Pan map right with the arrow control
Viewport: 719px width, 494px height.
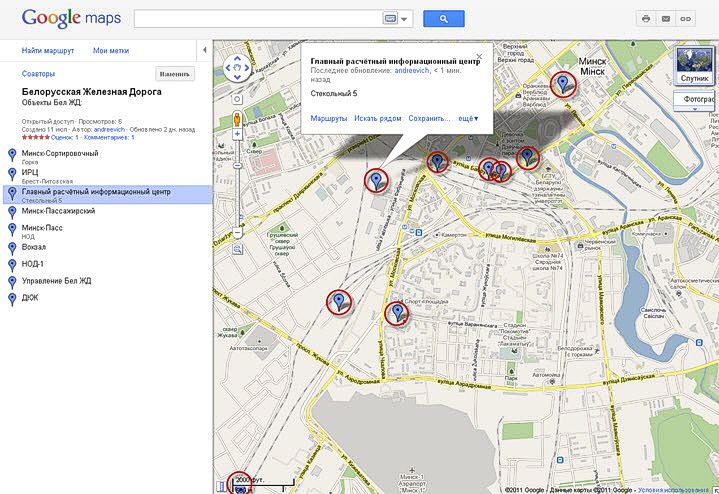point(247,68)
